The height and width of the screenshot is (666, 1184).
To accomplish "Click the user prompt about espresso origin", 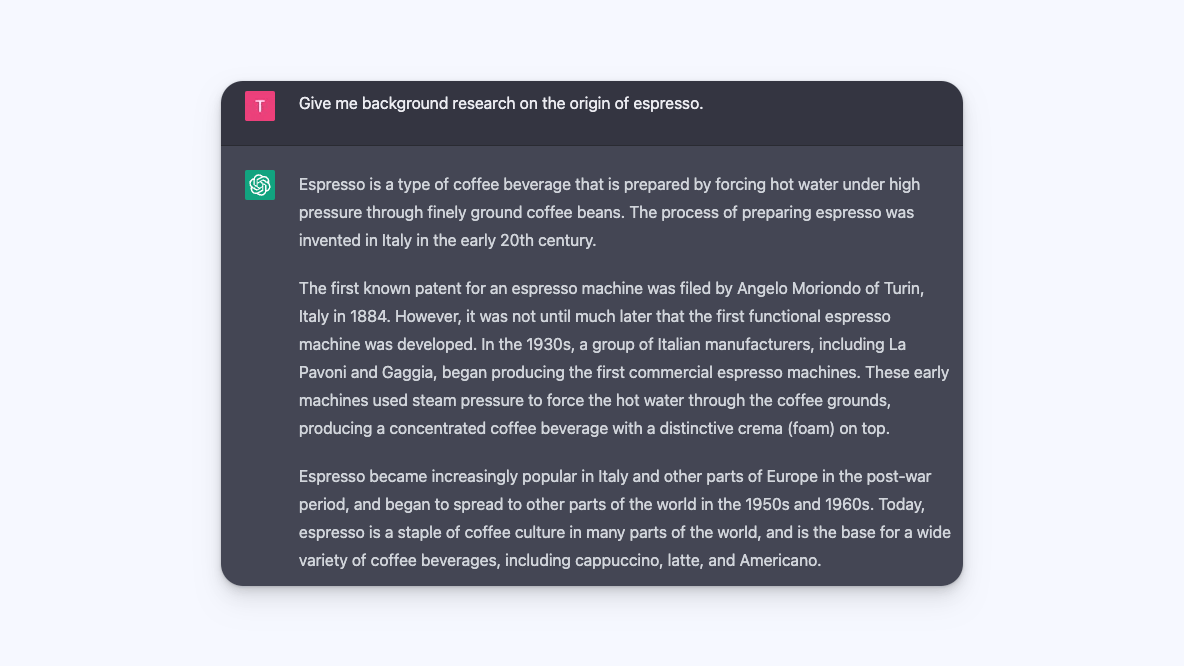I will 501,103.
